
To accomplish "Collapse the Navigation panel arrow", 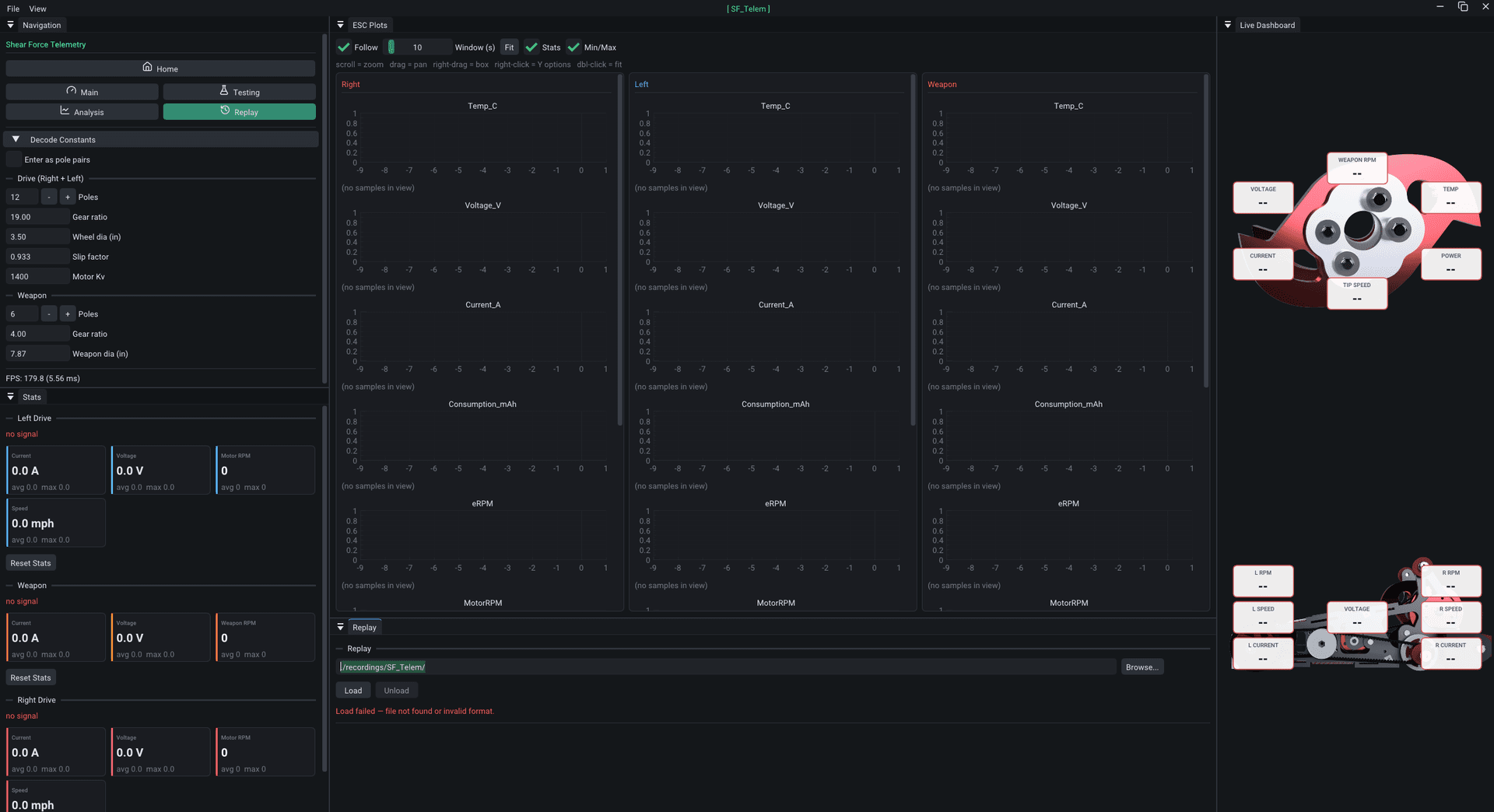I will tap(11, 25).
